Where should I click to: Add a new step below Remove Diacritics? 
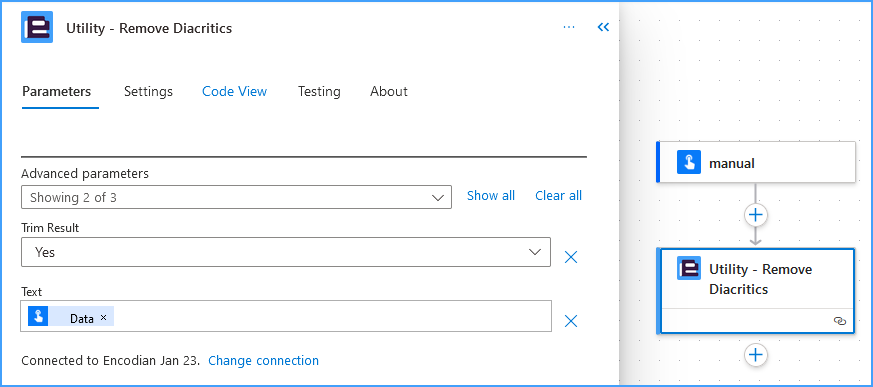click(x=756, y=355)
